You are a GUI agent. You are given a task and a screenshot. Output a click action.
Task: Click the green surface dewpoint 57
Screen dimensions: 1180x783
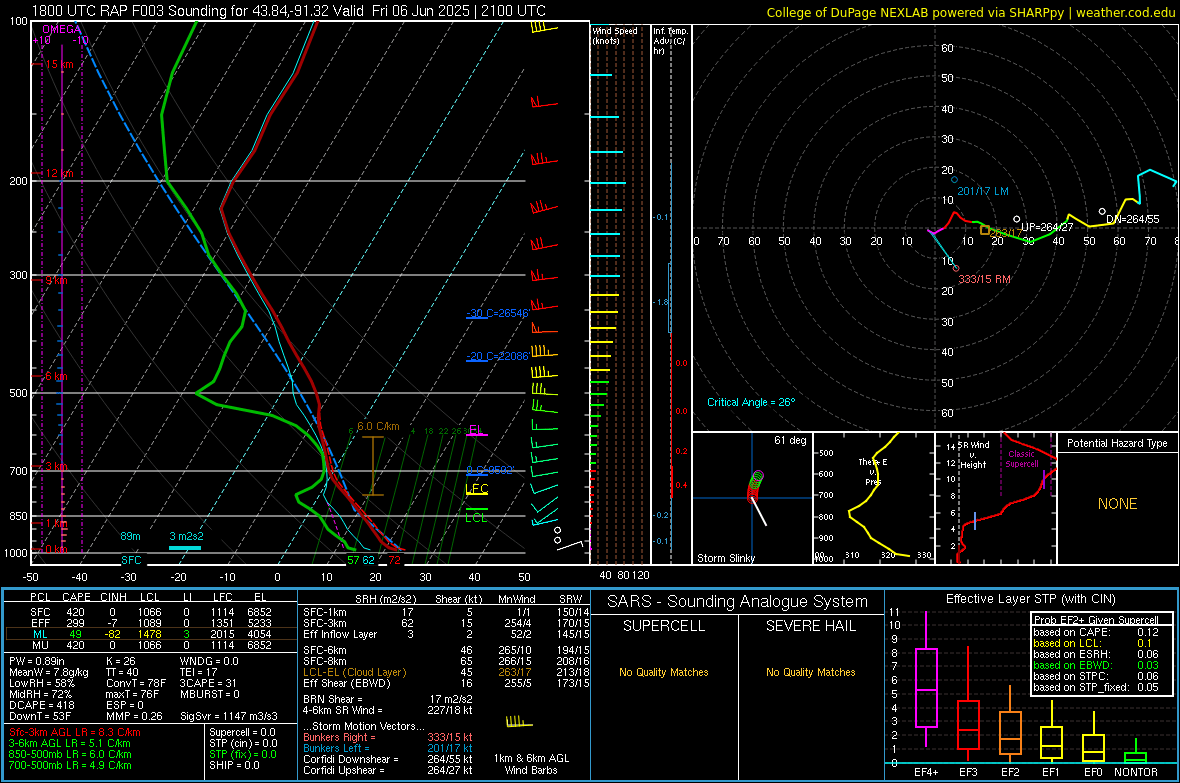353,560
